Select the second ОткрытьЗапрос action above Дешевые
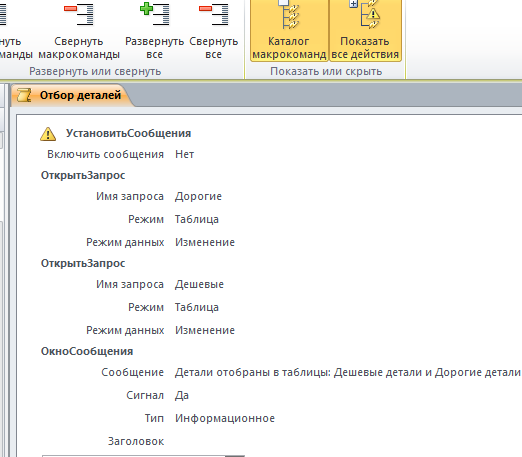 83,263
